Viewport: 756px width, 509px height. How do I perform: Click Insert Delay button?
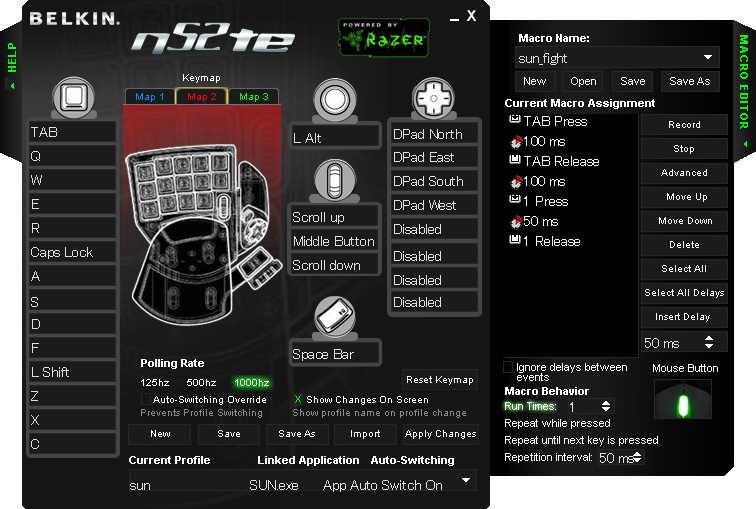pos(684,317)
